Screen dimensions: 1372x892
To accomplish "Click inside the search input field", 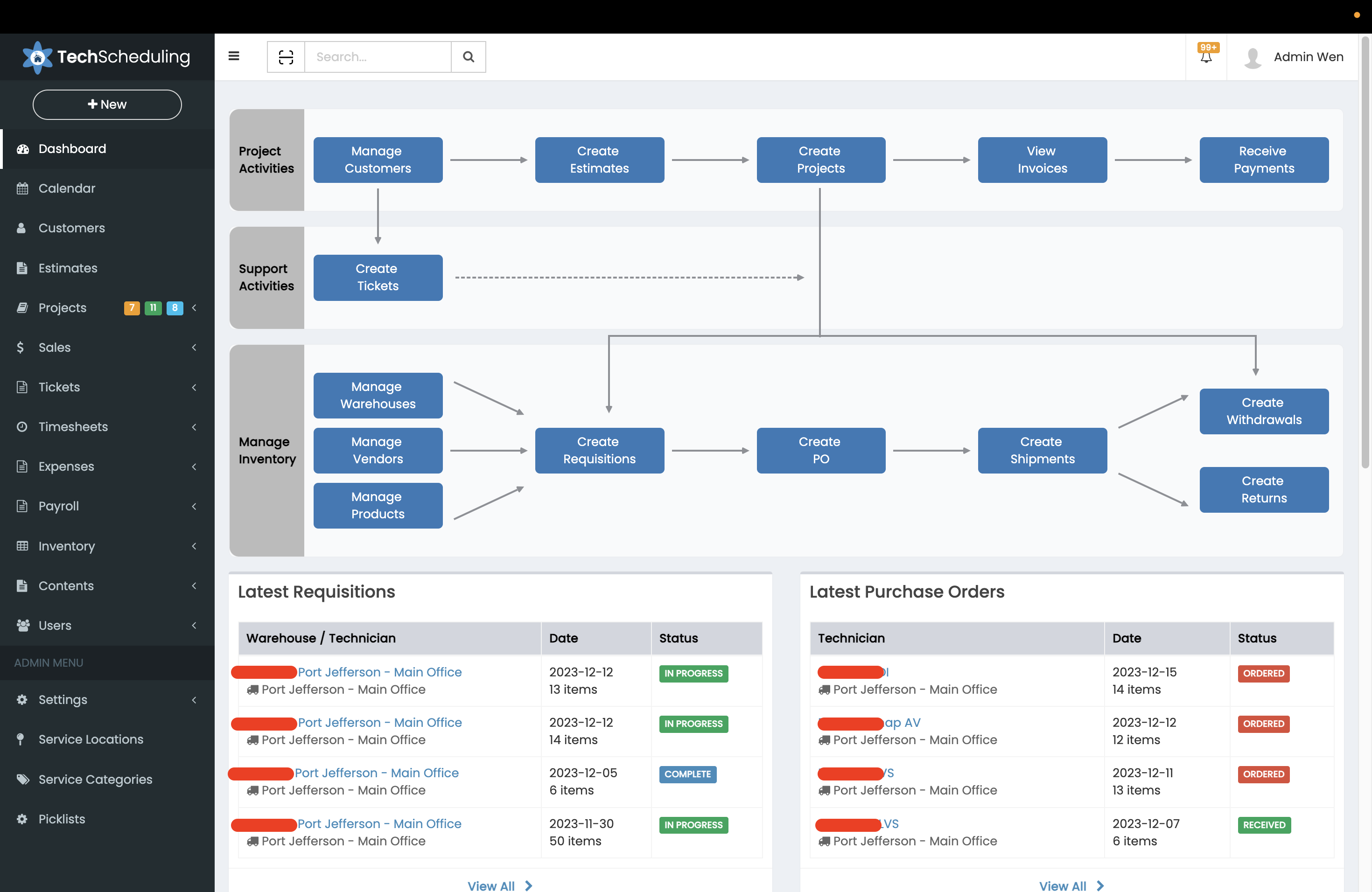I will coord(378,56).
